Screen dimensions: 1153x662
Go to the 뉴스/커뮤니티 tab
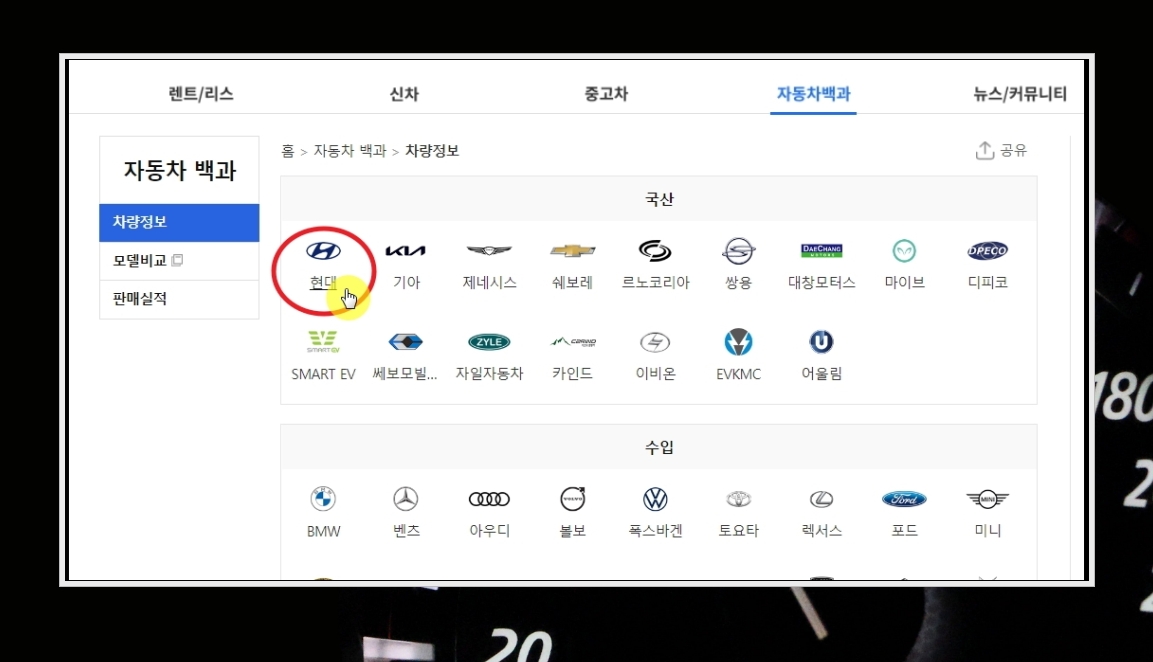coord(1020,93)
